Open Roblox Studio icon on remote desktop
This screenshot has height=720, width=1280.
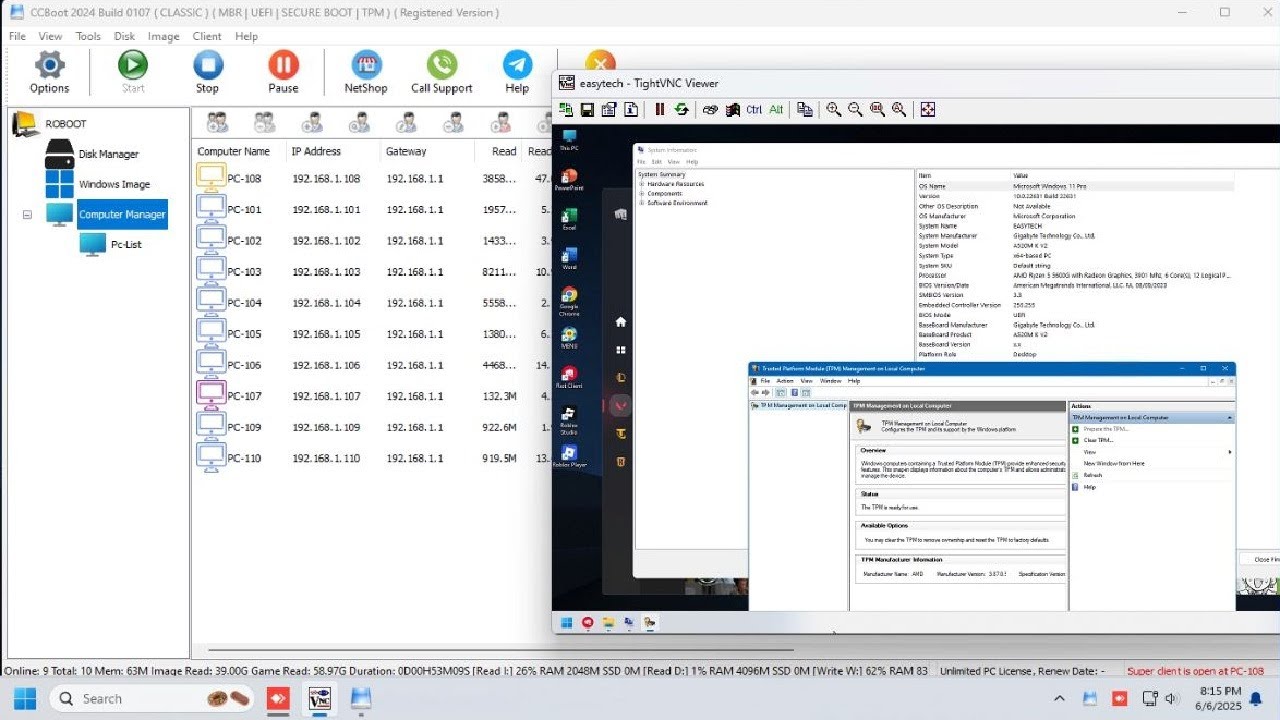tap(568, 419)
